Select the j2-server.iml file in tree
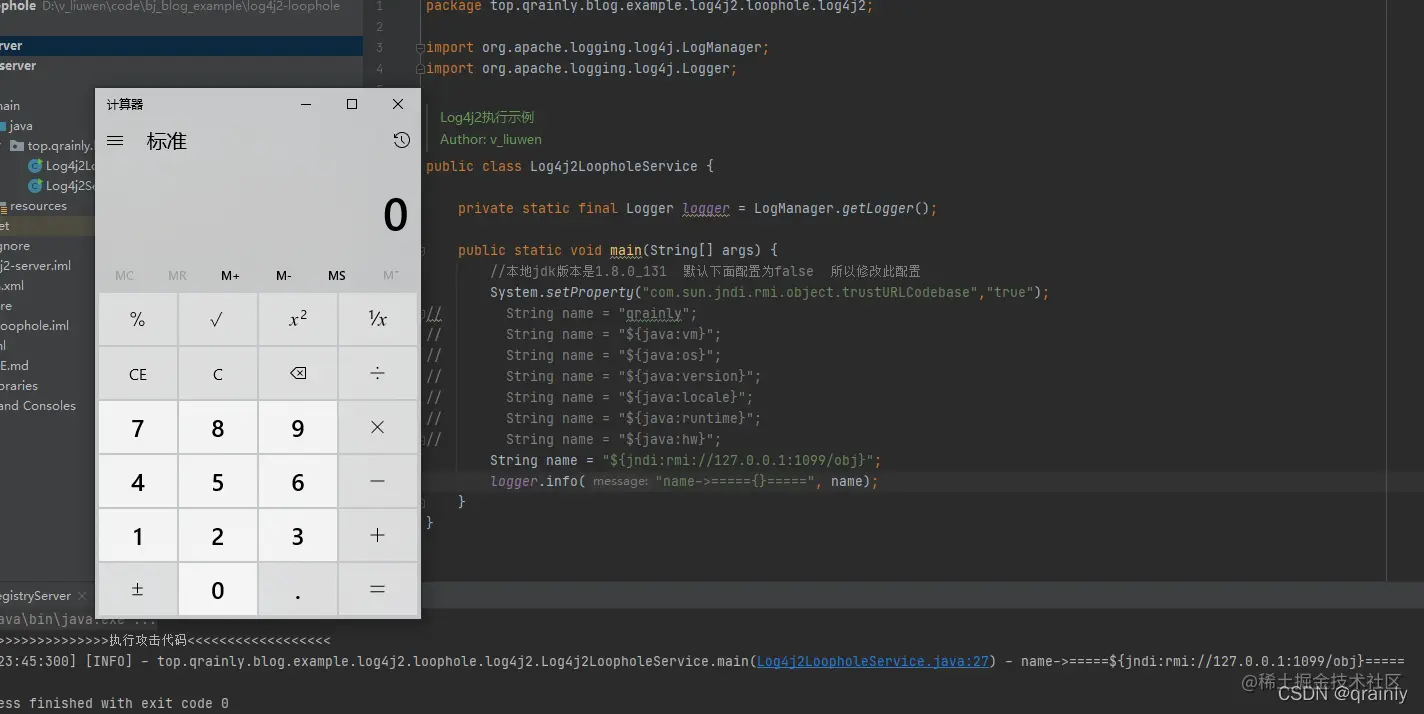The image size is (1424, 714). (35, 266)
